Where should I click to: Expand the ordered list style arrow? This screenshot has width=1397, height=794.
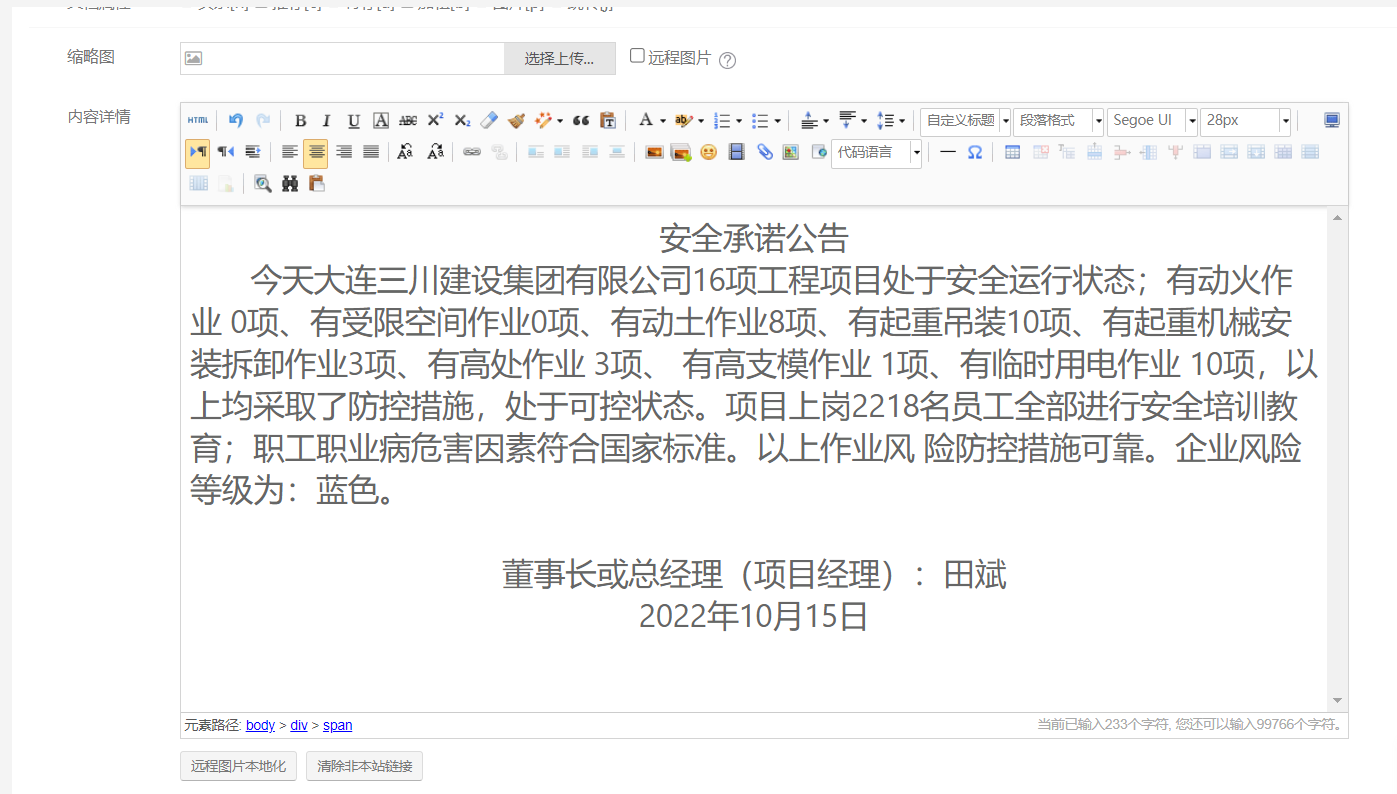738,121
